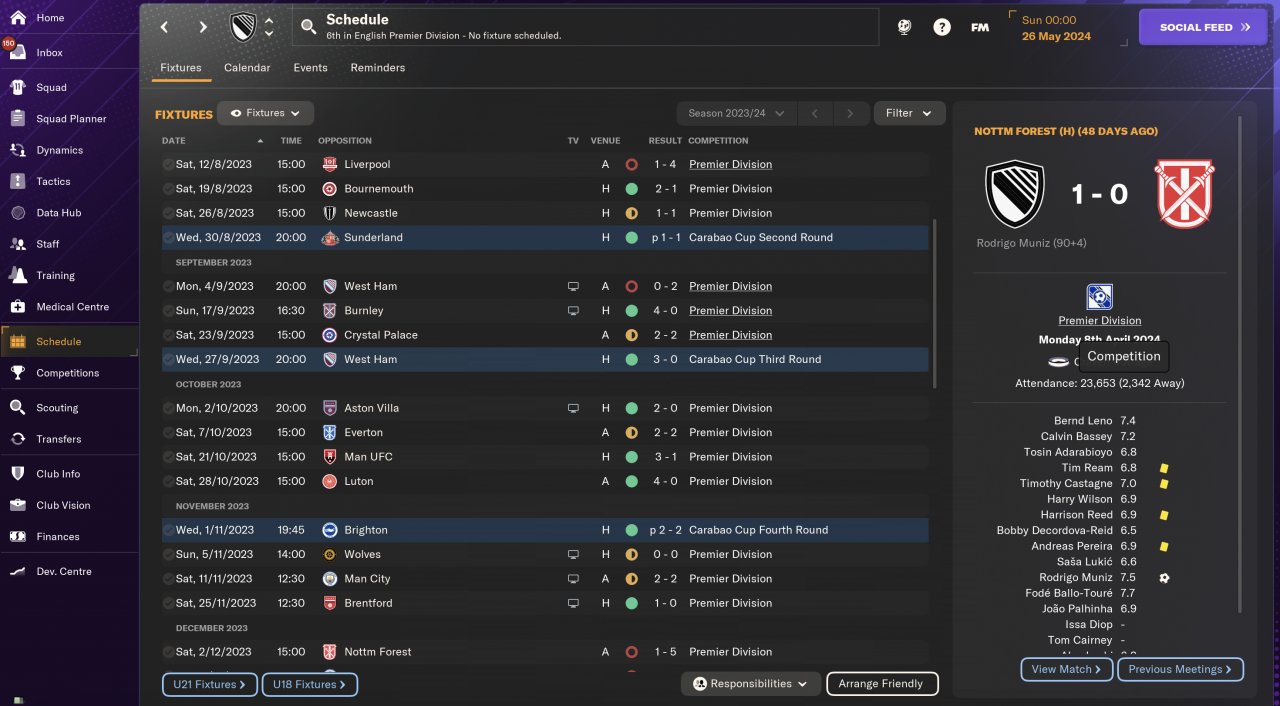Toggle the circle marker beside Burnley fixture
Screen dimensions: 1280x706
click(x=168, y=310)
